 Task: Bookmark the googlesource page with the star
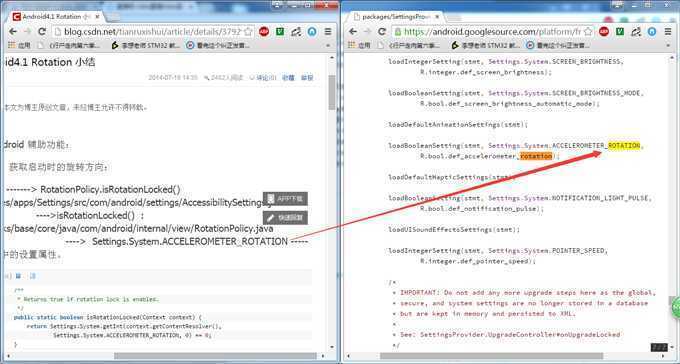pyautogui.click(x=588, y=31)
